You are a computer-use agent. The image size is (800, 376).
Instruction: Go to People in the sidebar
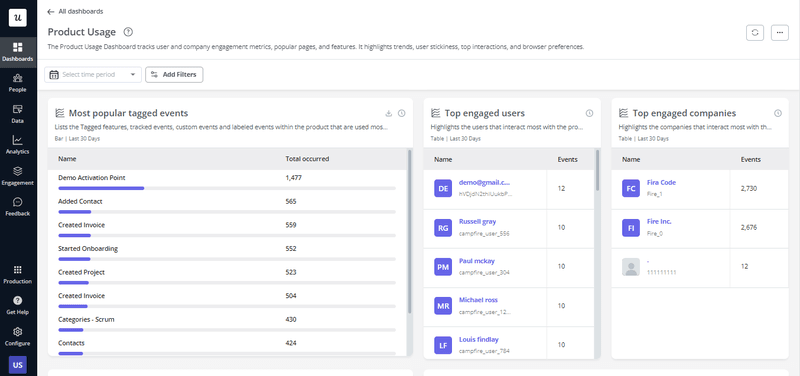point(18,83)
